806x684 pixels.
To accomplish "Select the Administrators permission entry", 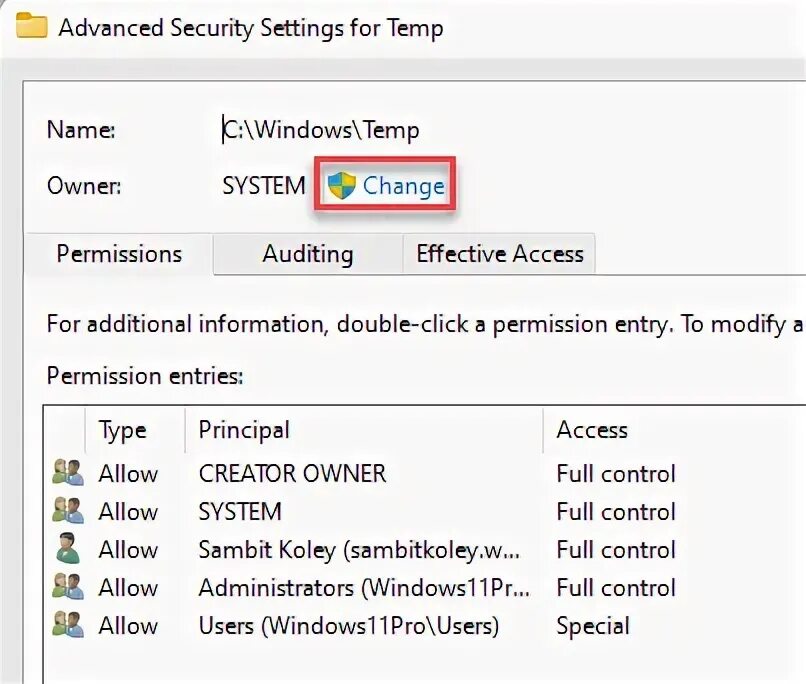I will (364, 588).
